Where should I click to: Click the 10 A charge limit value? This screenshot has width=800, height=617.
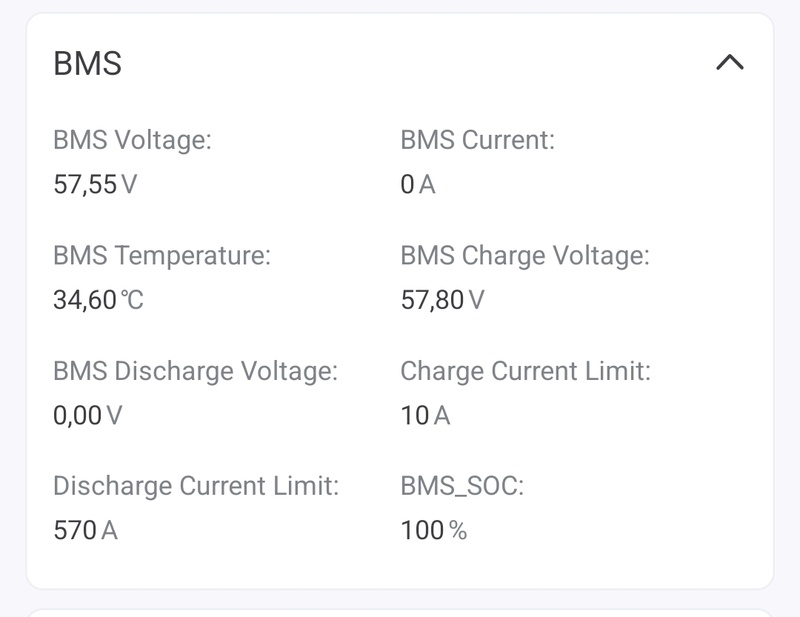[425, 415]
